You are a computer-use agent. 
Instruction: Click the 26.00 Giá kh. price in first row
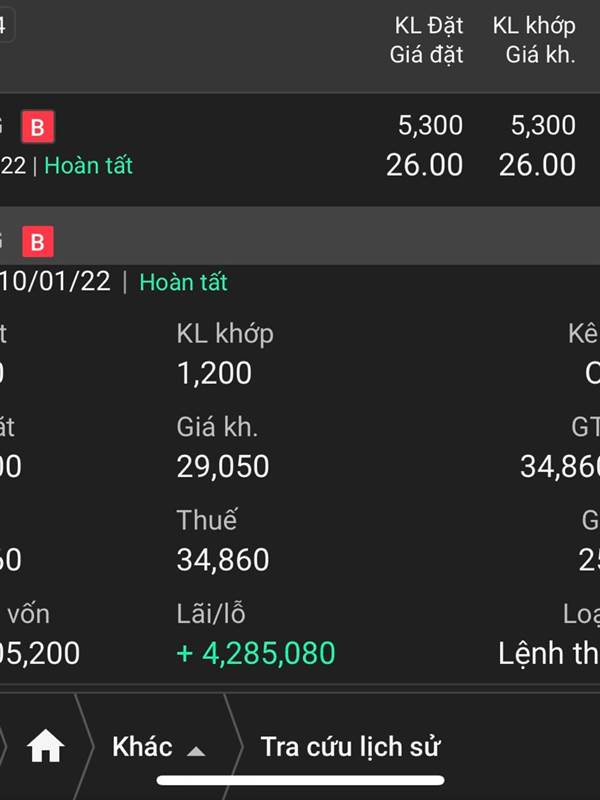tap(537, 165)
